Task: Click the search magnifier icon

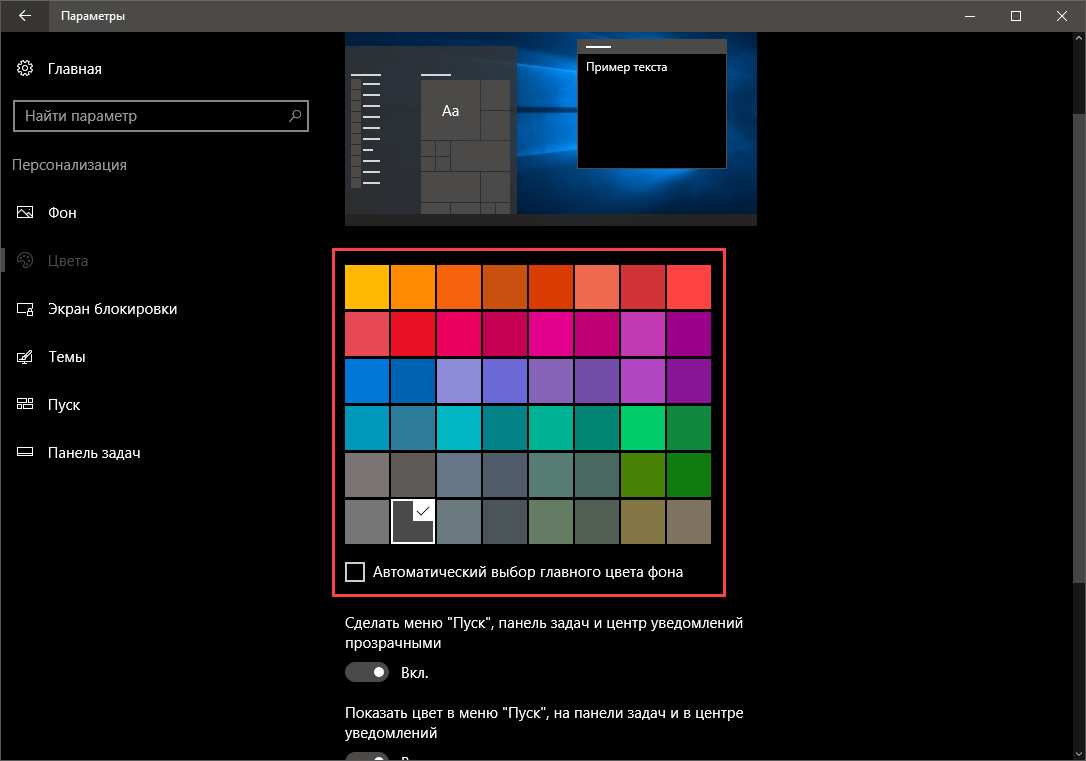Action: (x=295, y=116)
